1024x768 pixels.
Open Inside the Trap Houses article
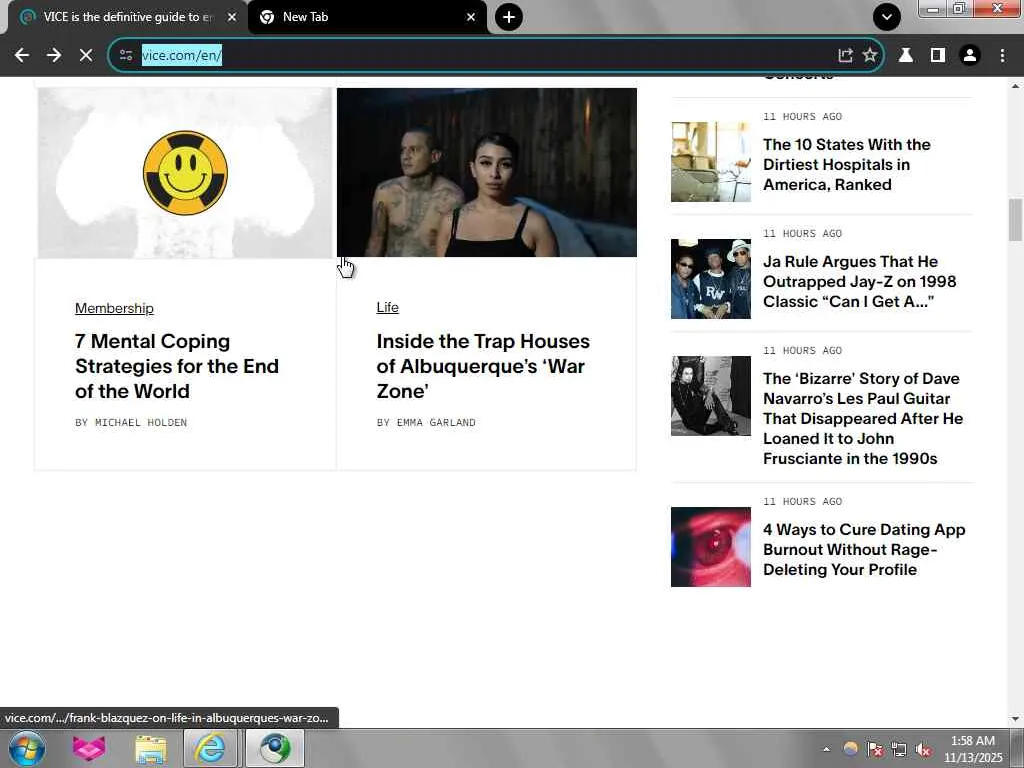click(483, 366)
